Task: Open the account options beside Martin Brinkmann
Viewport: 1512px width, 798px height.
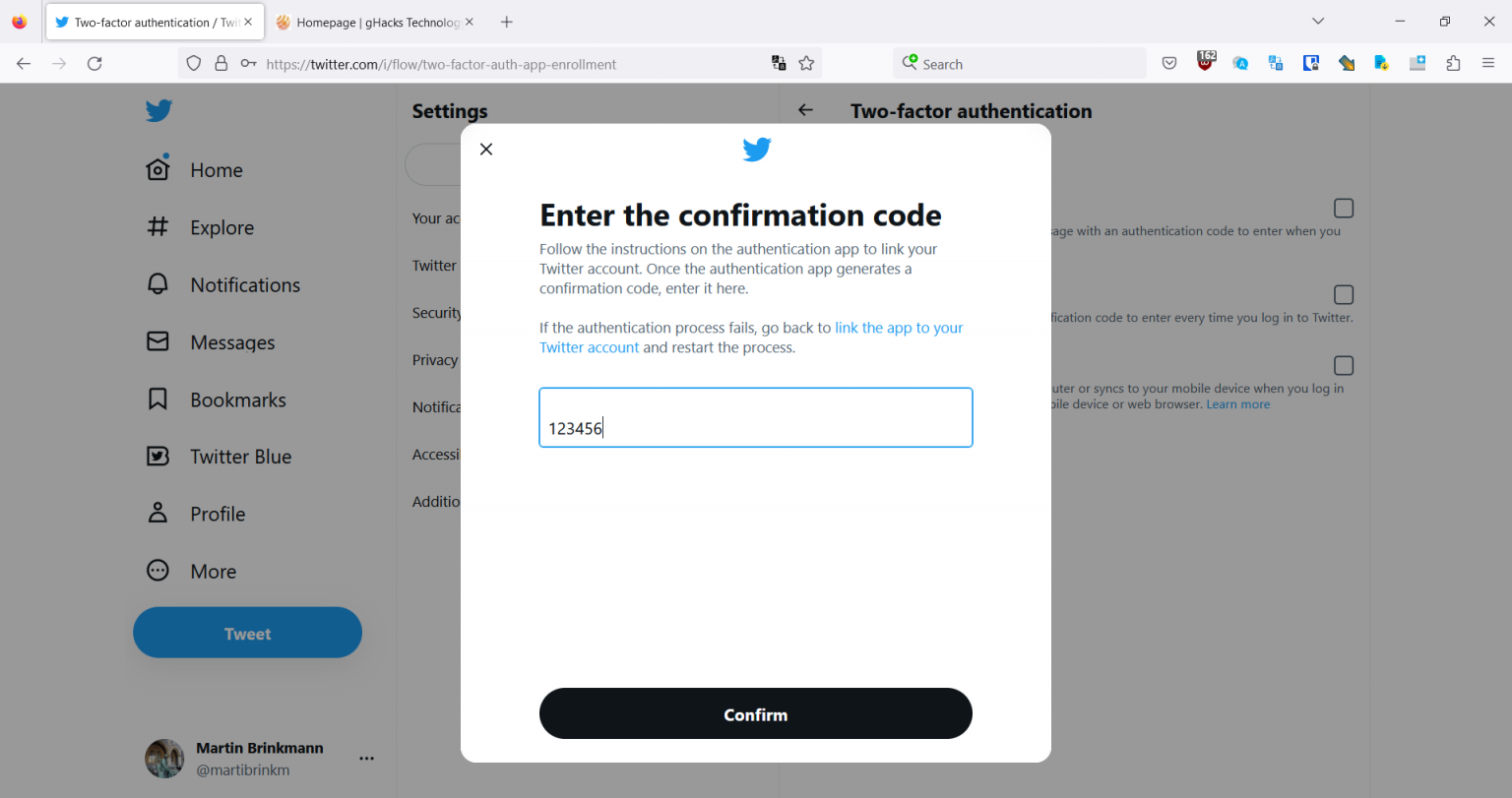Action: (366, 758)
